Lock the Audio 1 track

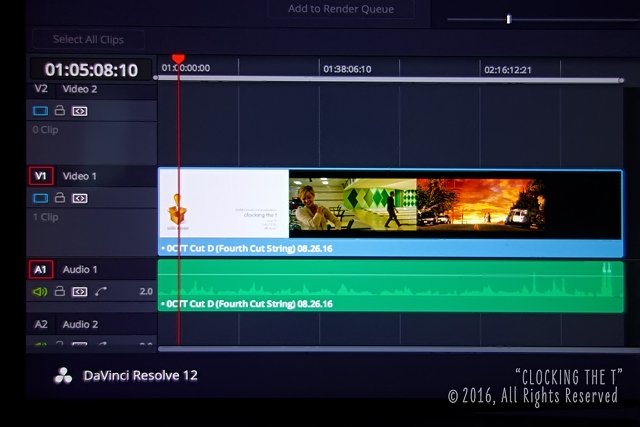60,292
